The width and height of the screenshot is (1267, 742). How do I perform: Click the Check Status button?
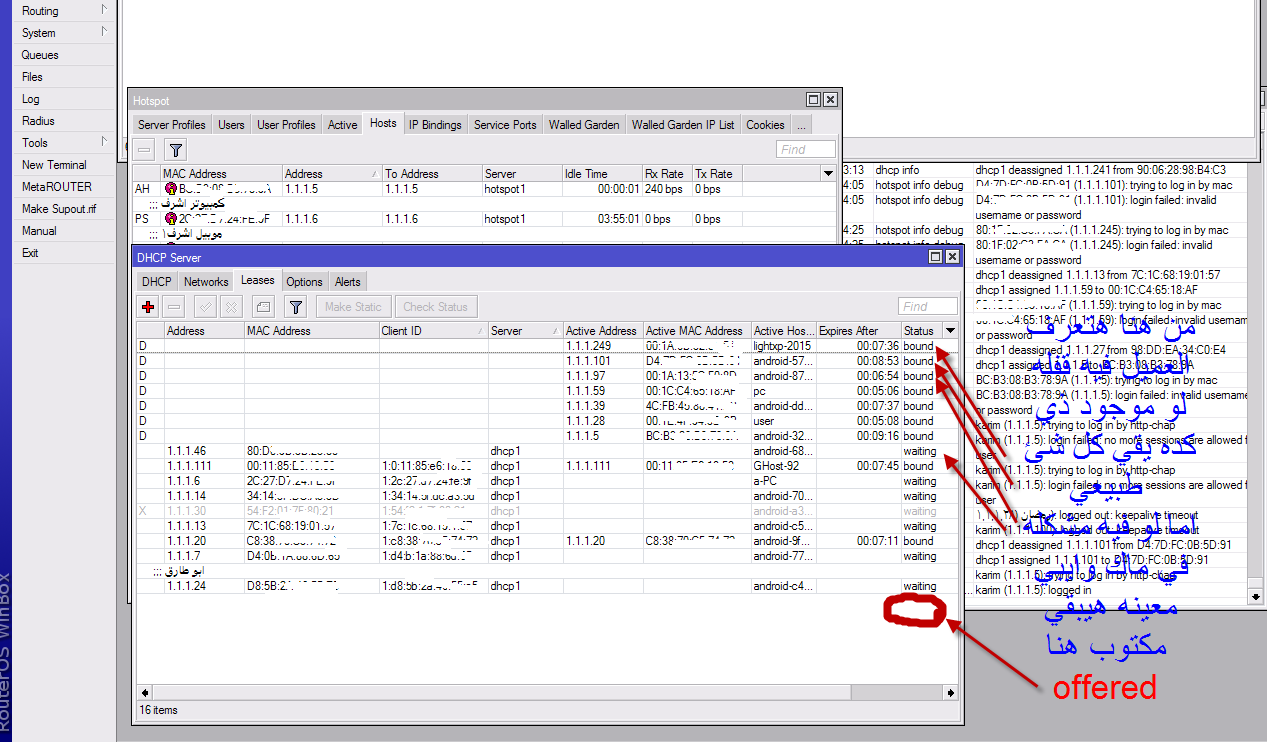435,307
